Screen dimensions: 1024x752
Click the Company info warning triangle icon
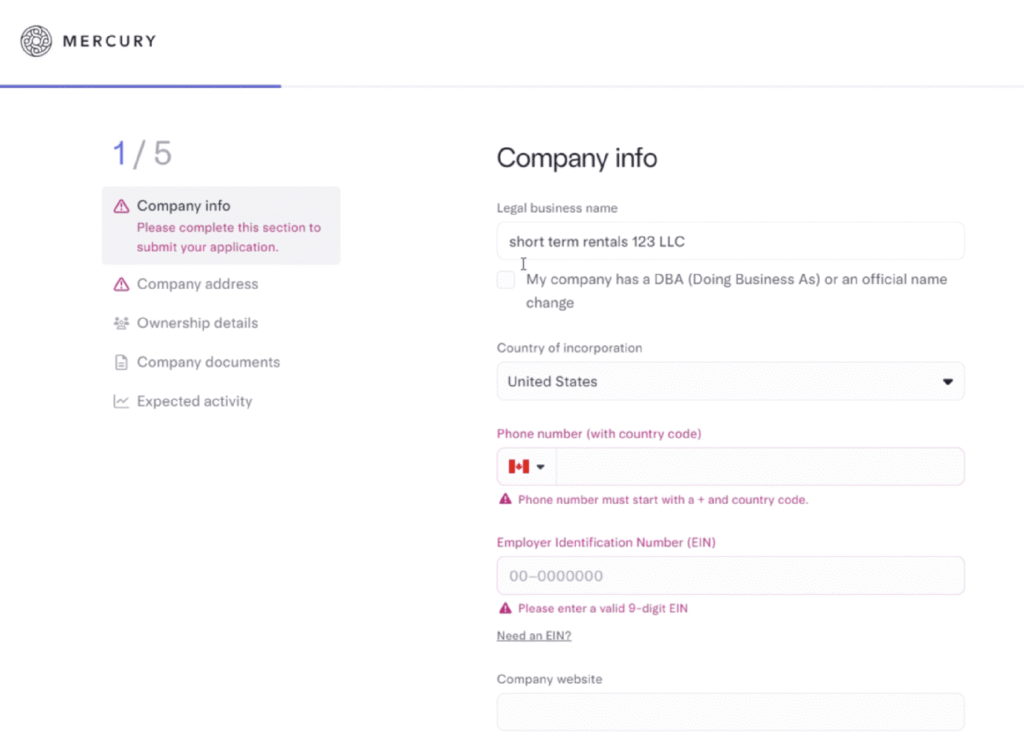tap(121, 206)
